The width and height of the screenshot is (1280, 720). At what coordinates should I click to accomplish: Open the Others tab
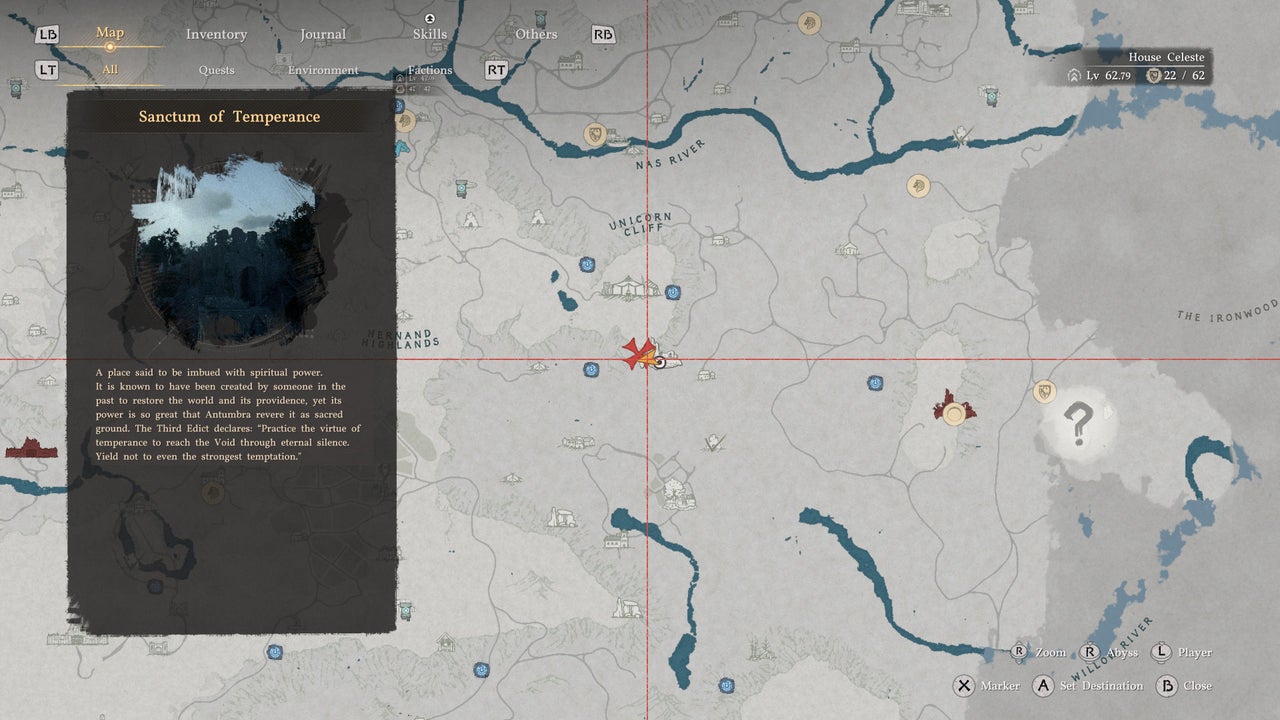pos(536,34)
